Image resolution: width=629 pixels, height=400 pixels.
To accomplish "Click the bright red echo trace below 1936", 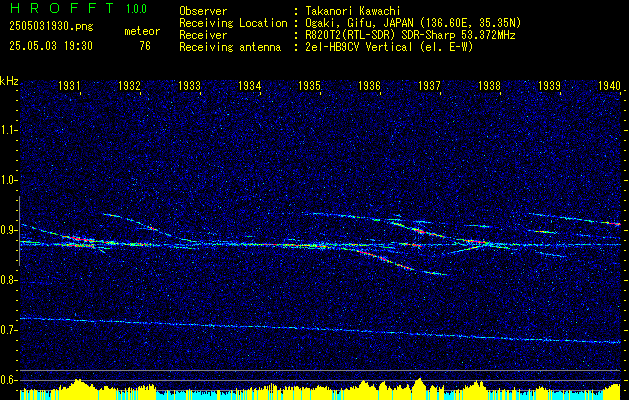I will tap(387, 261).
